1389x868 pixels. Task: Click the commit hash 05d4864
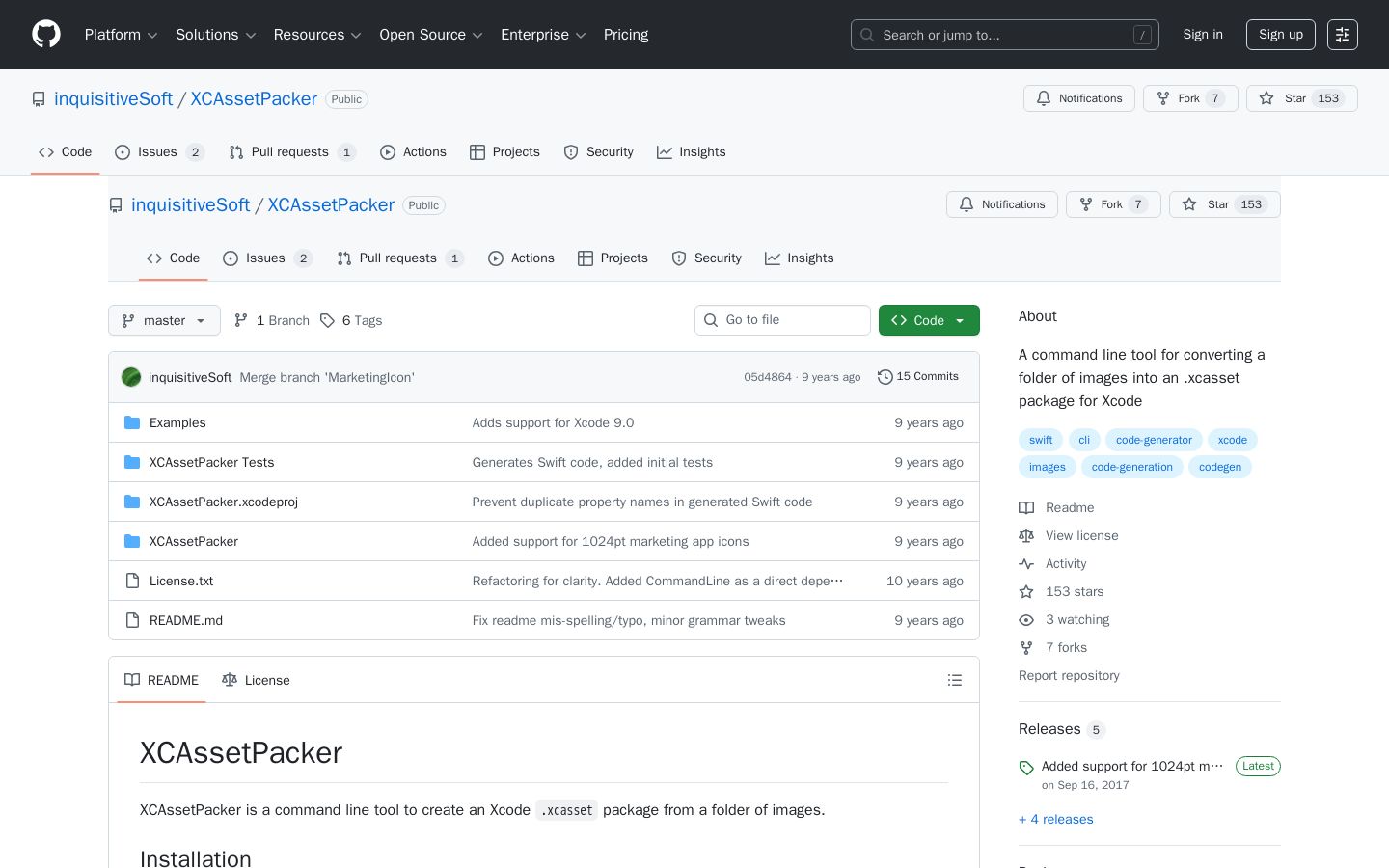768,377
